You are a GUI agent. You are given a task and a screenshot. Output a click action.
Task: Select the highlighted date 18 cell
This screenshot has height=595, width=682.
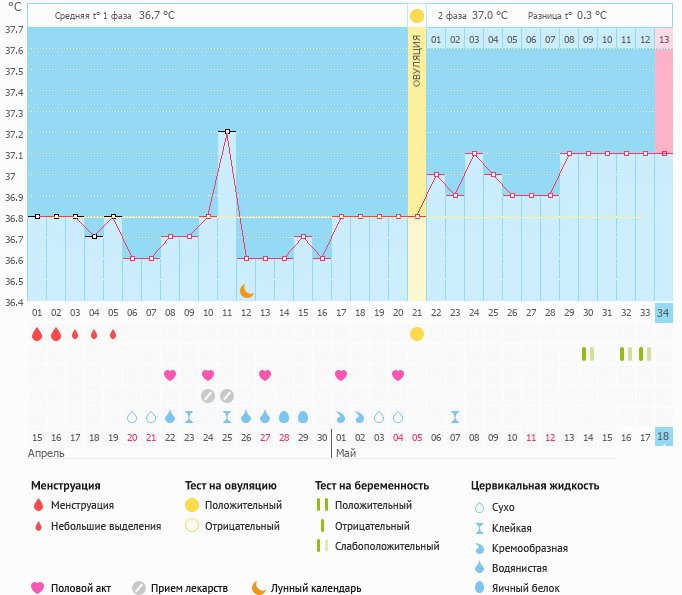[664, 437]
